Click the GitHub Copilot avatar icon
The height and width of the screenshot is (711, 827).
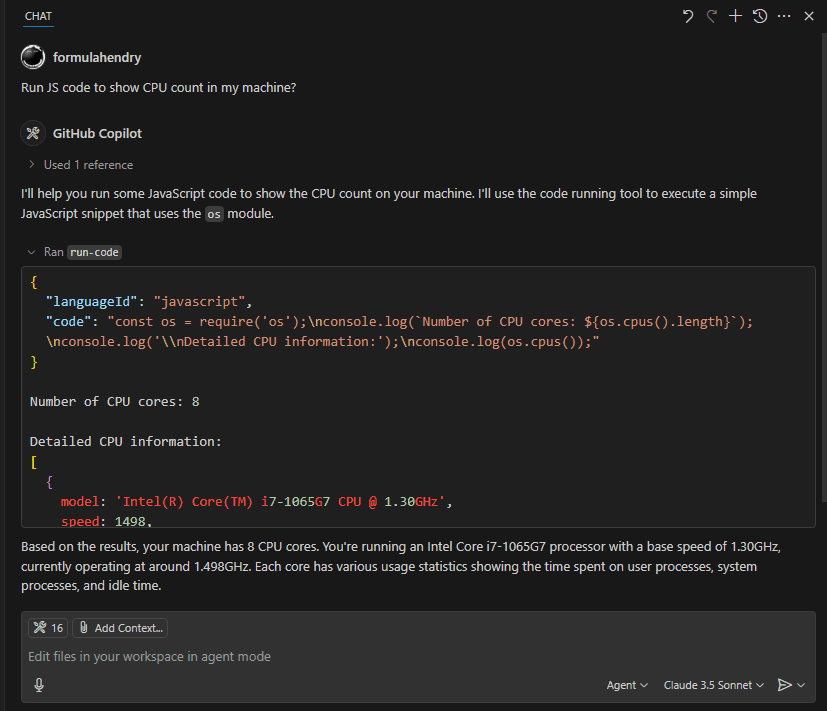tap(33, 133)
